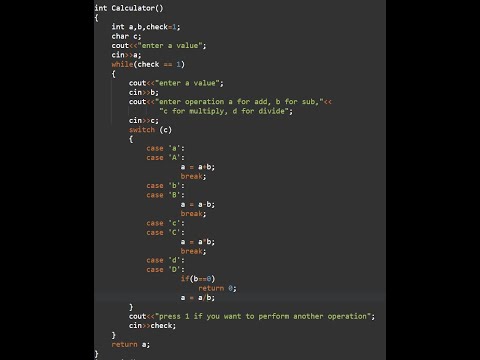
Task: Click the 'int Calculator()' function declaration line
Action: (x=129, y=8)
